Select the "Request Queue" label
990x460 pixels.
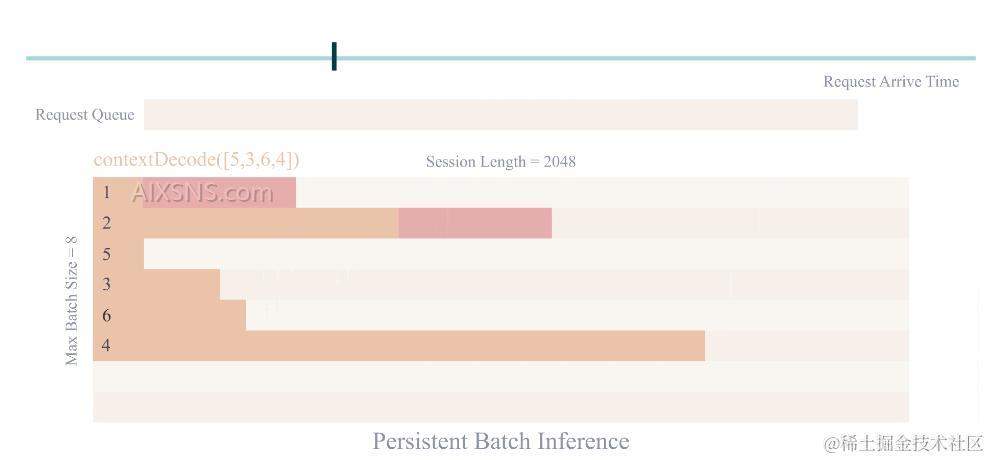click(85, 115)
